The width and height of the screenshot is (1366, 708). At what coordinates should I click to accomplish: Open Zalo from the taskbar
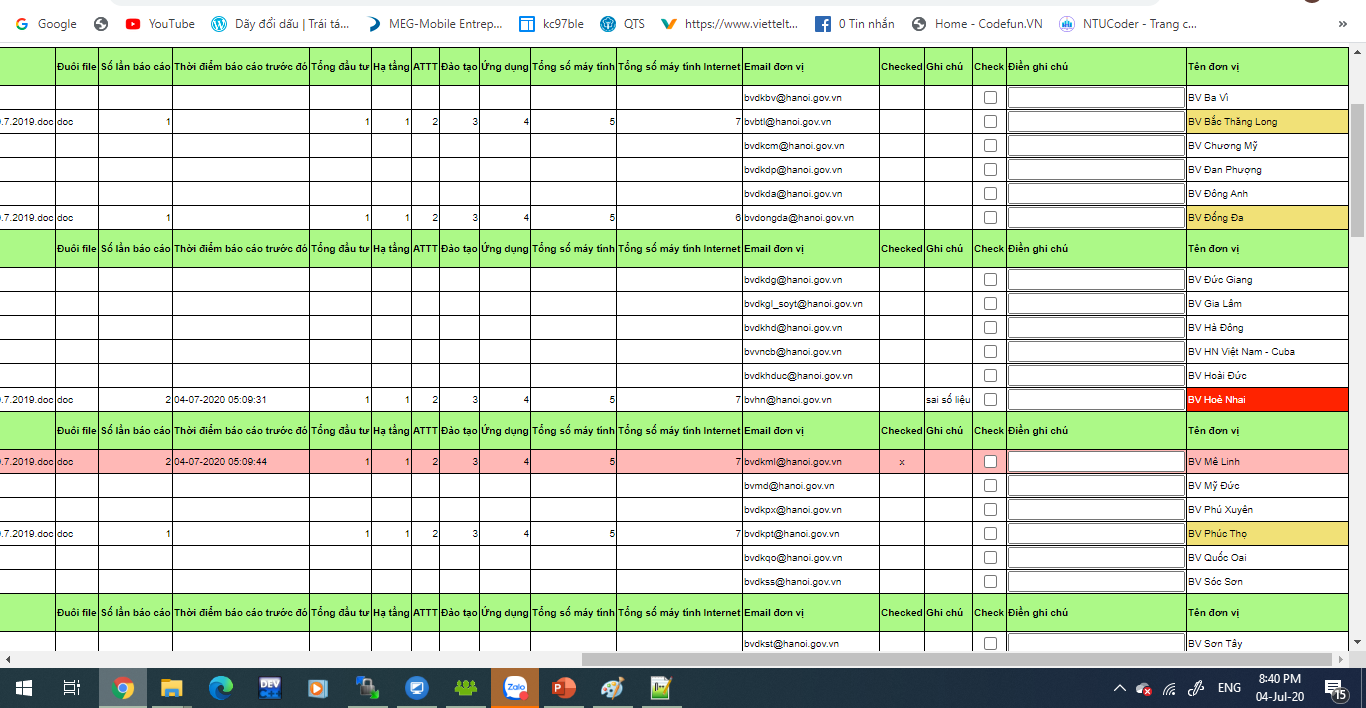[515, 688]
